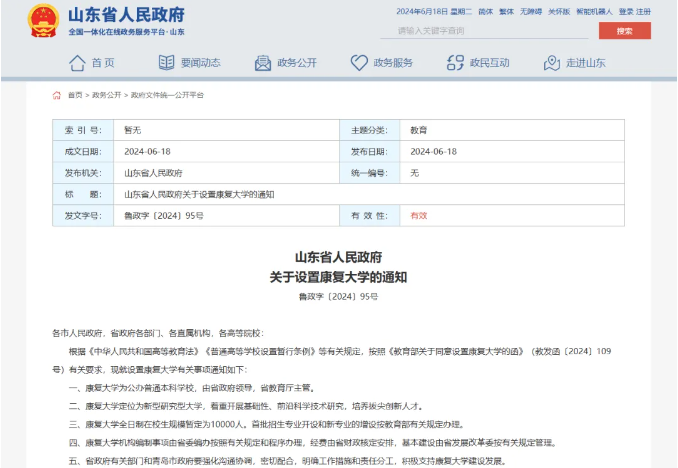Click the 发布日期 value 2024-06-18
The height and width of the screenshot is (468, 678).
(x=433, y=152)
